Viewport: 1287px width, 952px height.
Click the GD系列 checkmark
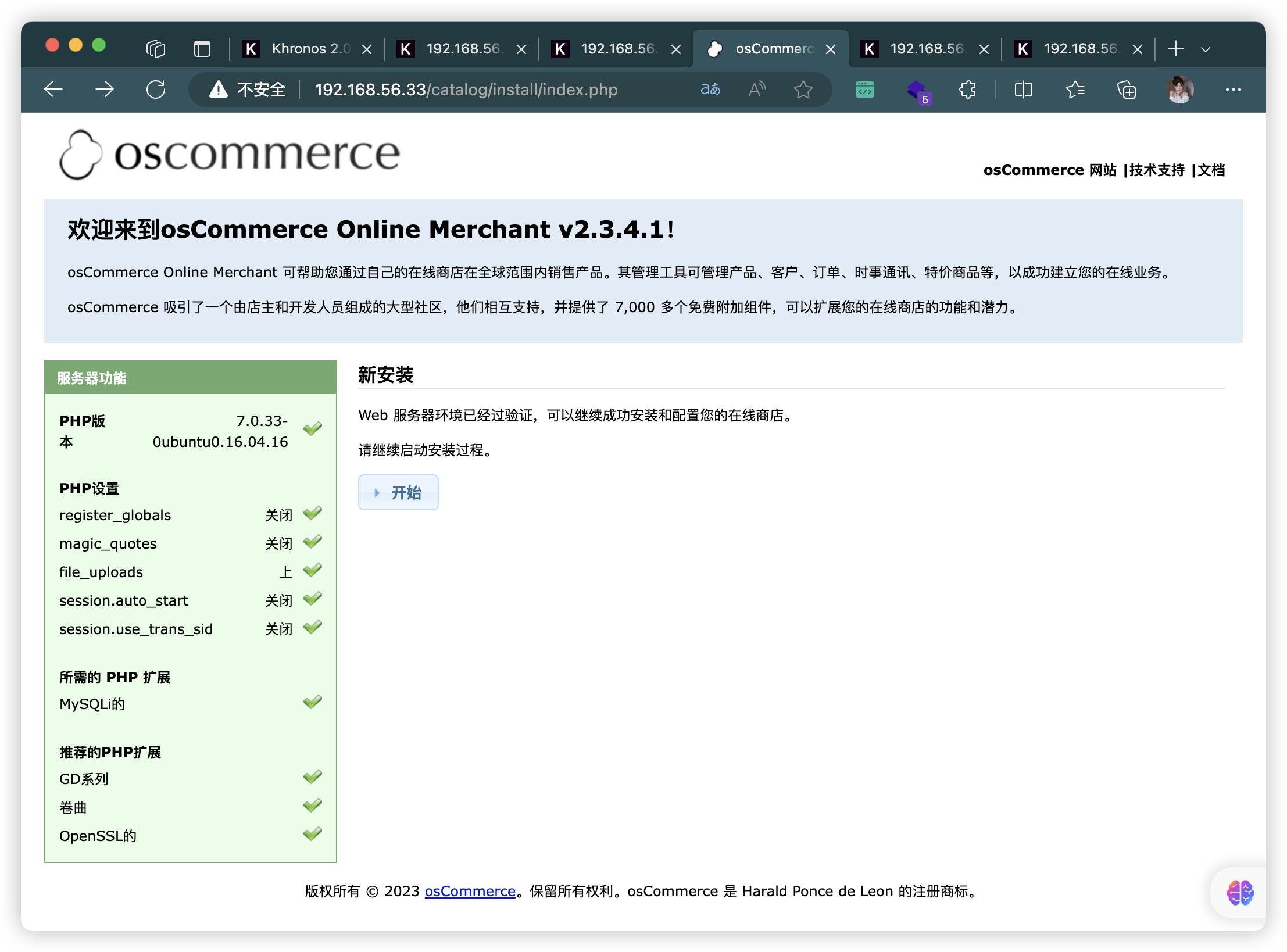pos(313,777)
